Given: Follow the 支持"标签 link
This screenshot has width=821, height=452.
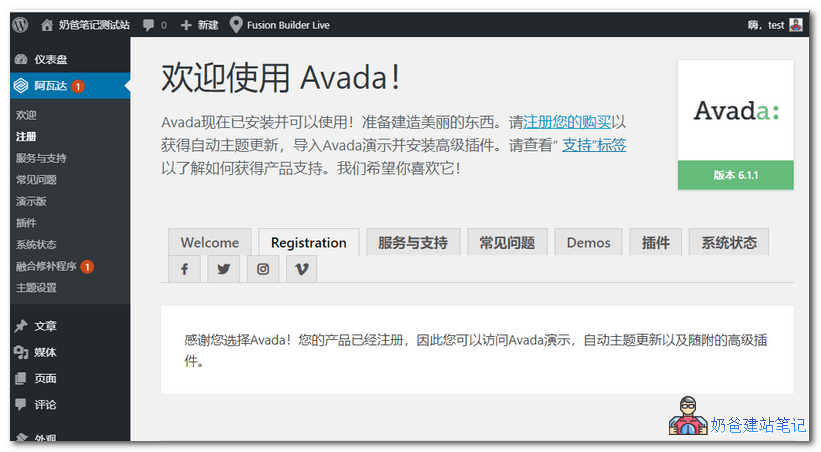Looking at the screenshot, I should pyautogui.click(x=594, y=145).
